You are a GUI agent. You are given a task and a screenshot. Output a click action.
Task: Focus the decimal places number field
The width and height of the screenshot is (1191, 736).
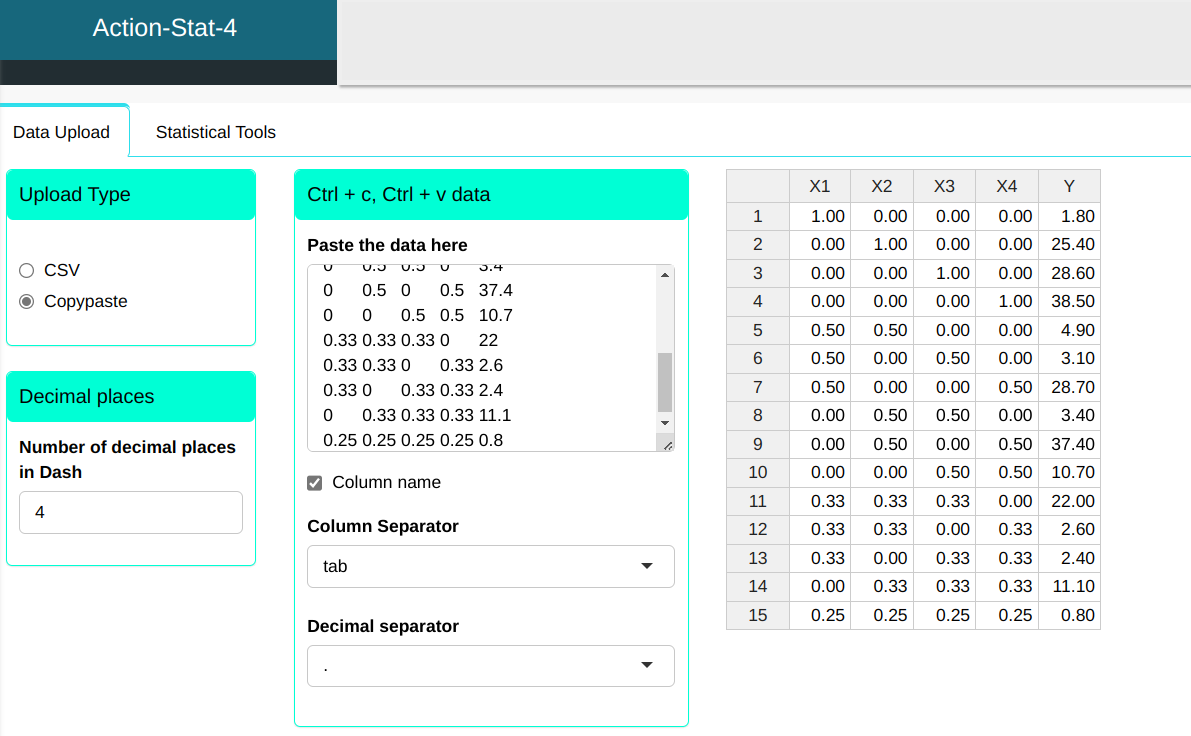click(x=130, y=512)
